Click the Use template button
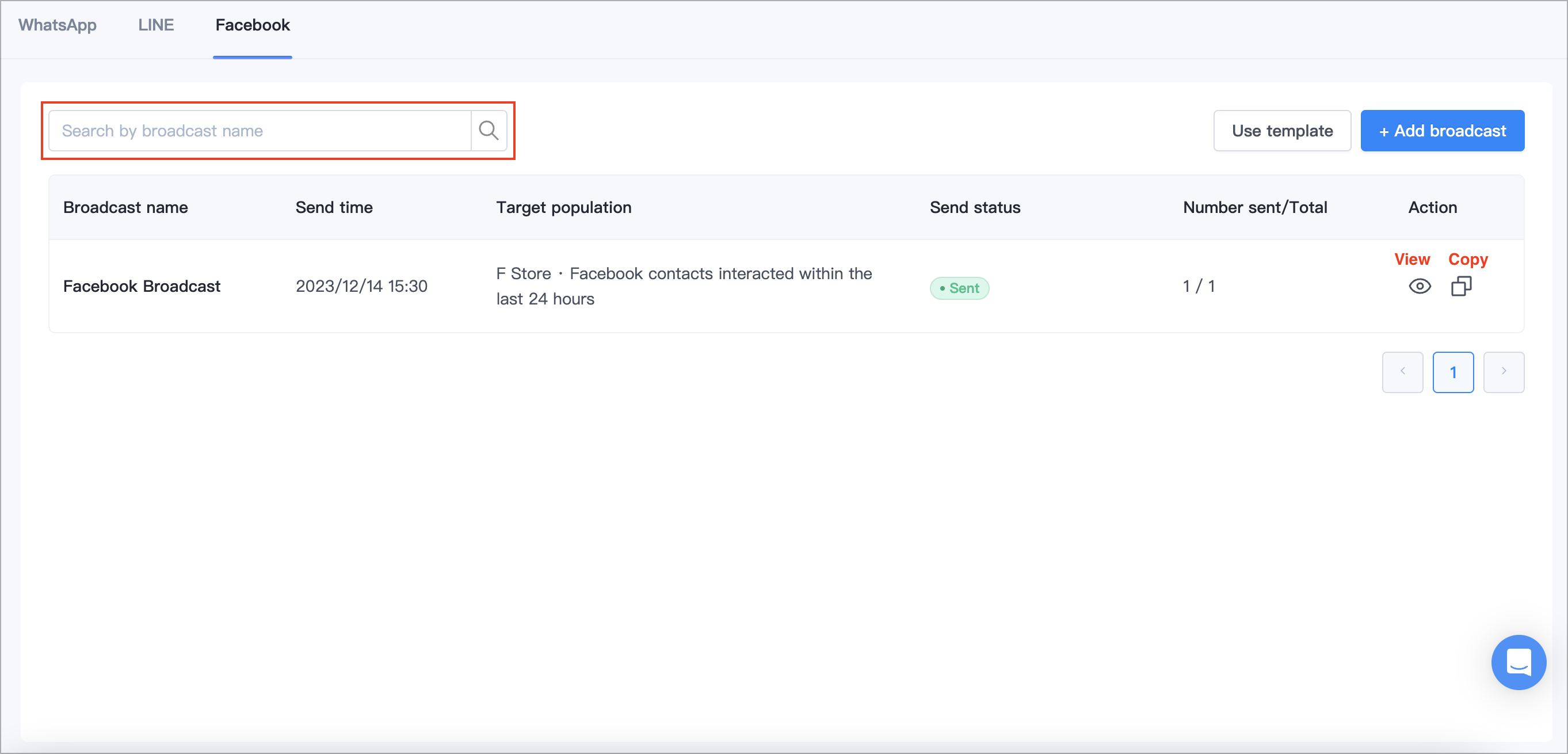 pos(1282,130)
